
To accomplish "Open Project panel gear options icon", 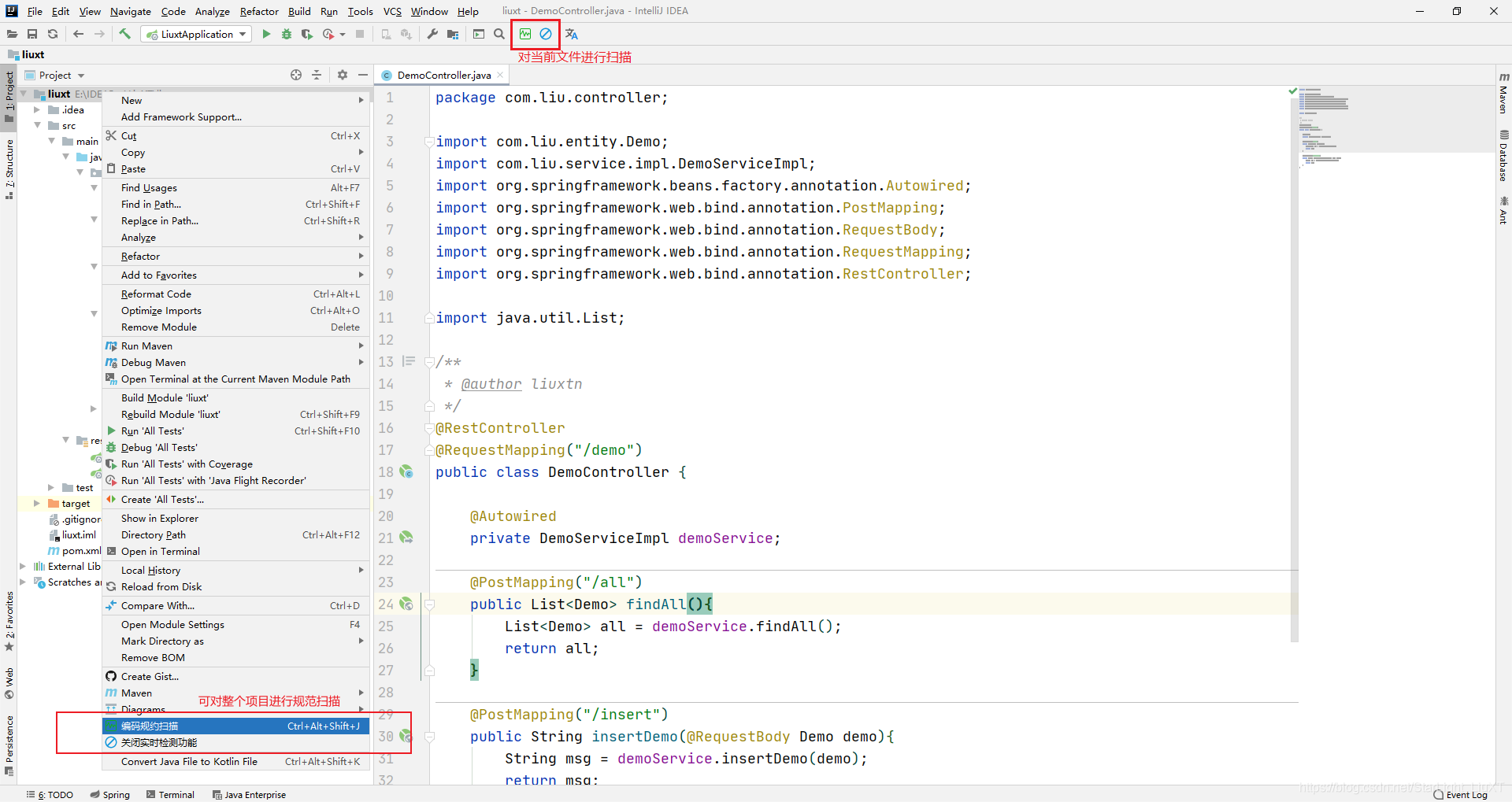I will [x=343, y=75].
